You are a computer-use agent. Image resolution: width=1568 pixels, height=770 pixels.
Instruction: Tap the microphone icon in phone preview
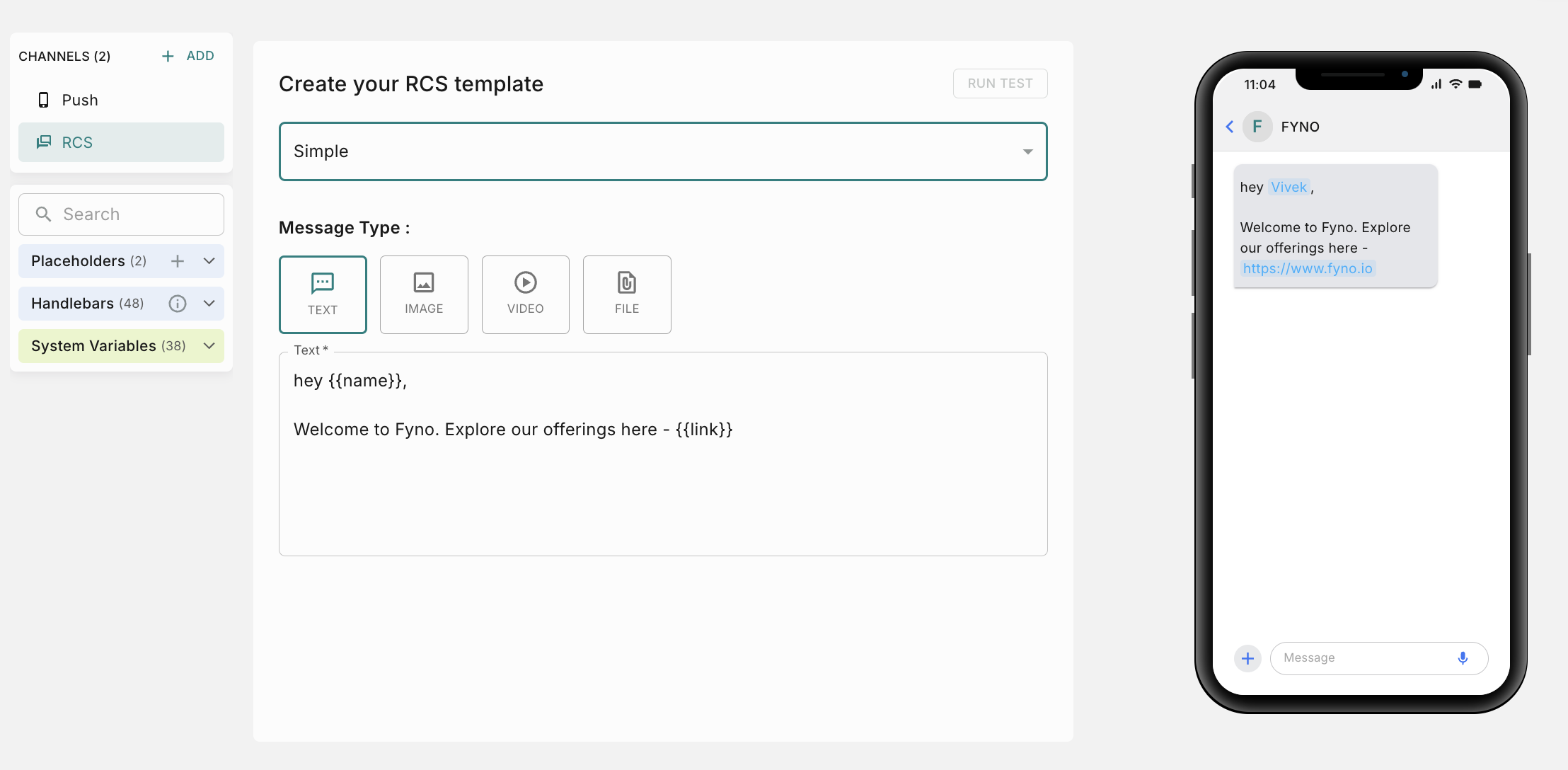point(1463,658)
